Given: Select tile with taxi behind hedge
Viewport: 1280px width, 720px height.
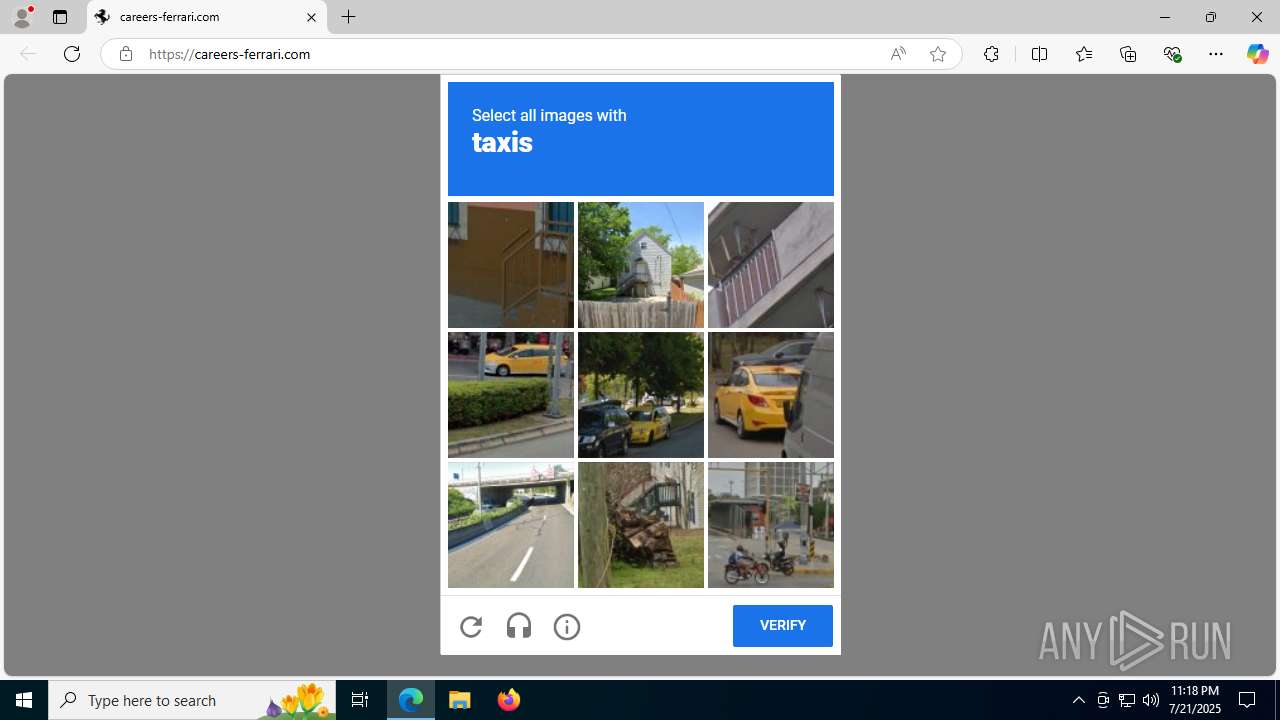Looking at the screenshot, I should coord(511,395).
